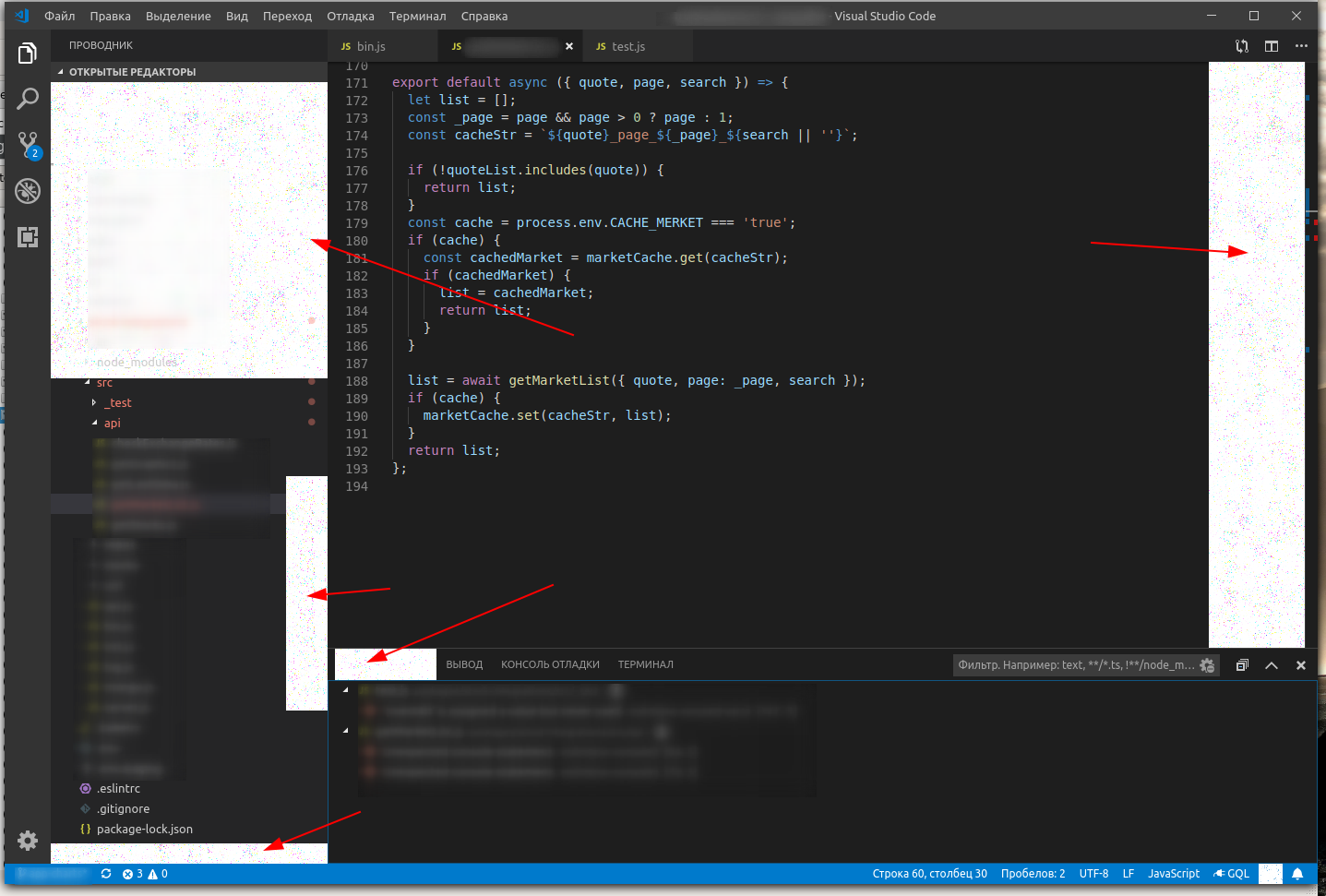The height and width of the screenshot is (896, 1326).
Task: Click the Проводник panel title
Action: point(101,45)
